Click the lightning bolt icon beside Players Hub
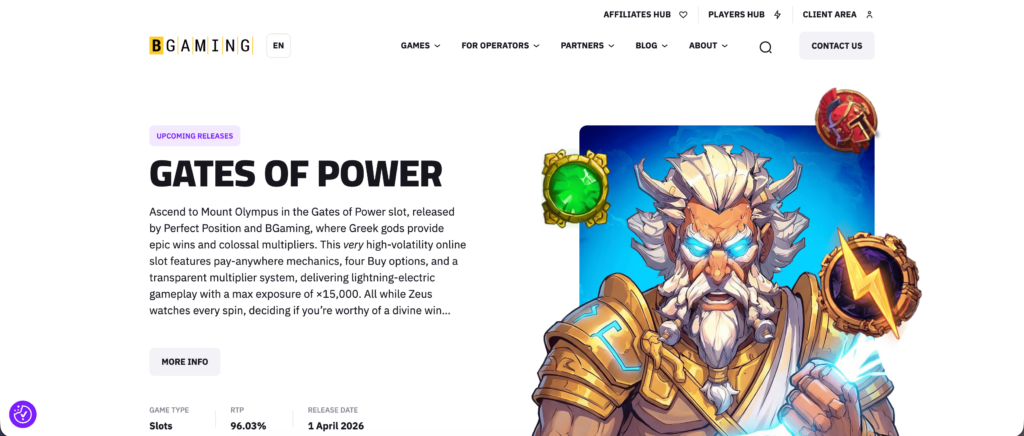 pos(777,14)
